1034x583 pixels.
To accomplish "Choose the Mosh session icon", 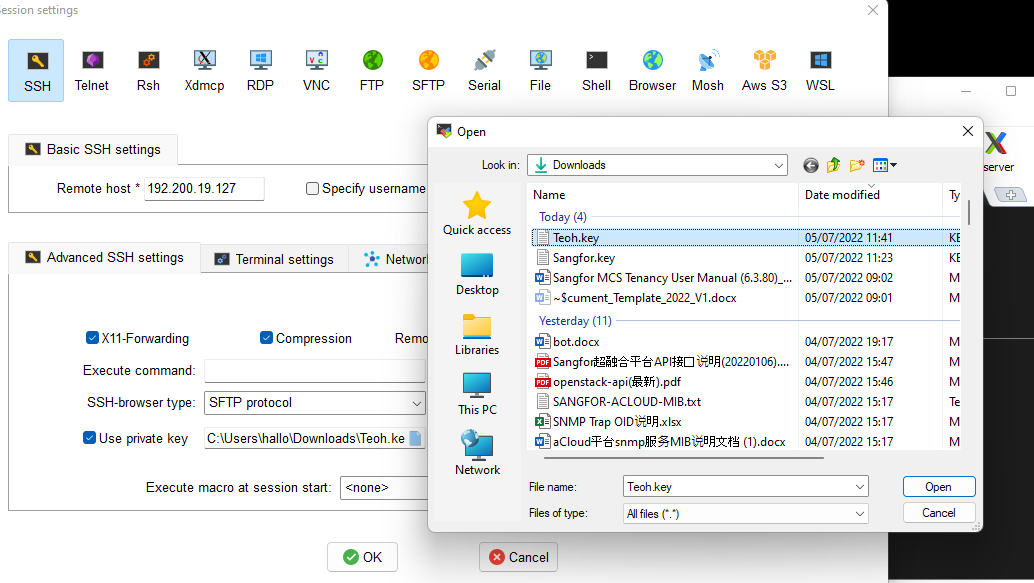I will (708, 70).
